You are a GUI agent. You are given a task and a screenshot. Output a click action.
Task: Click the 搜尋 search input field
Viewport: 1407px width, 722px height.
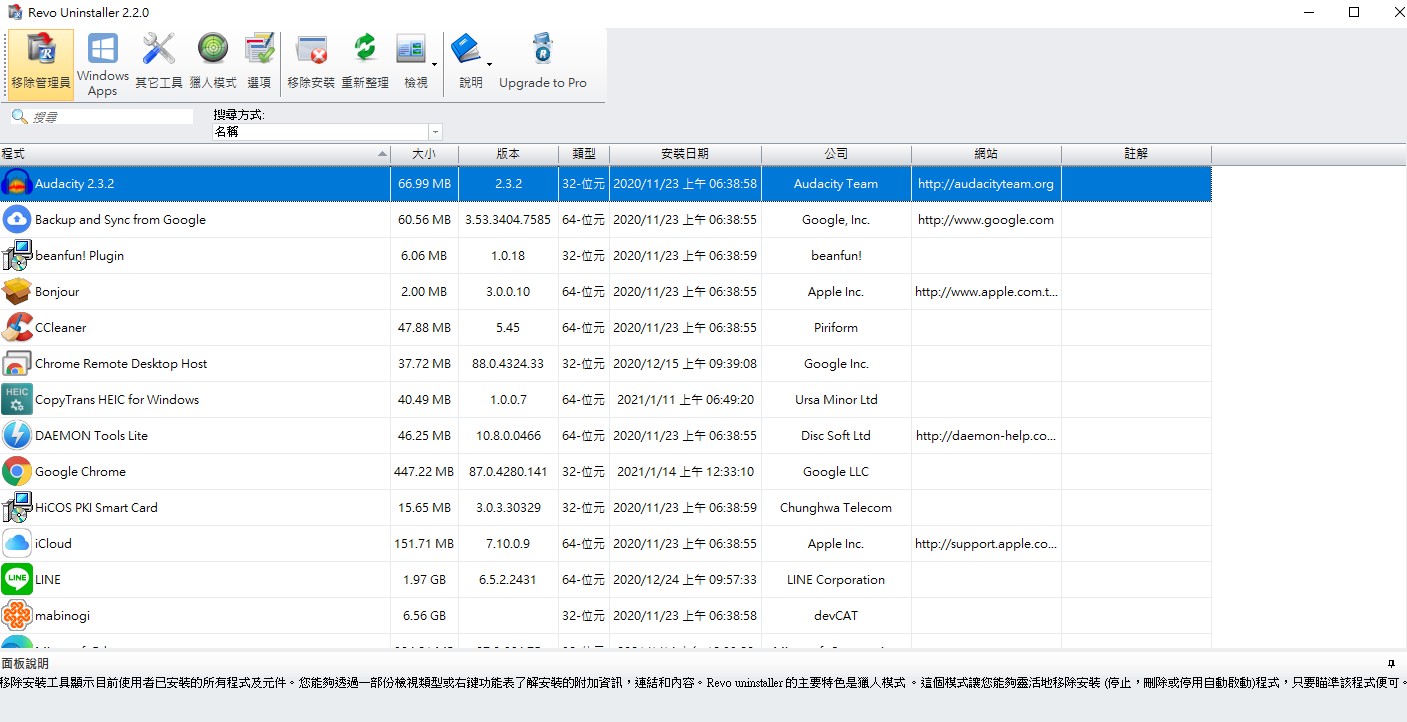(111, 117)
